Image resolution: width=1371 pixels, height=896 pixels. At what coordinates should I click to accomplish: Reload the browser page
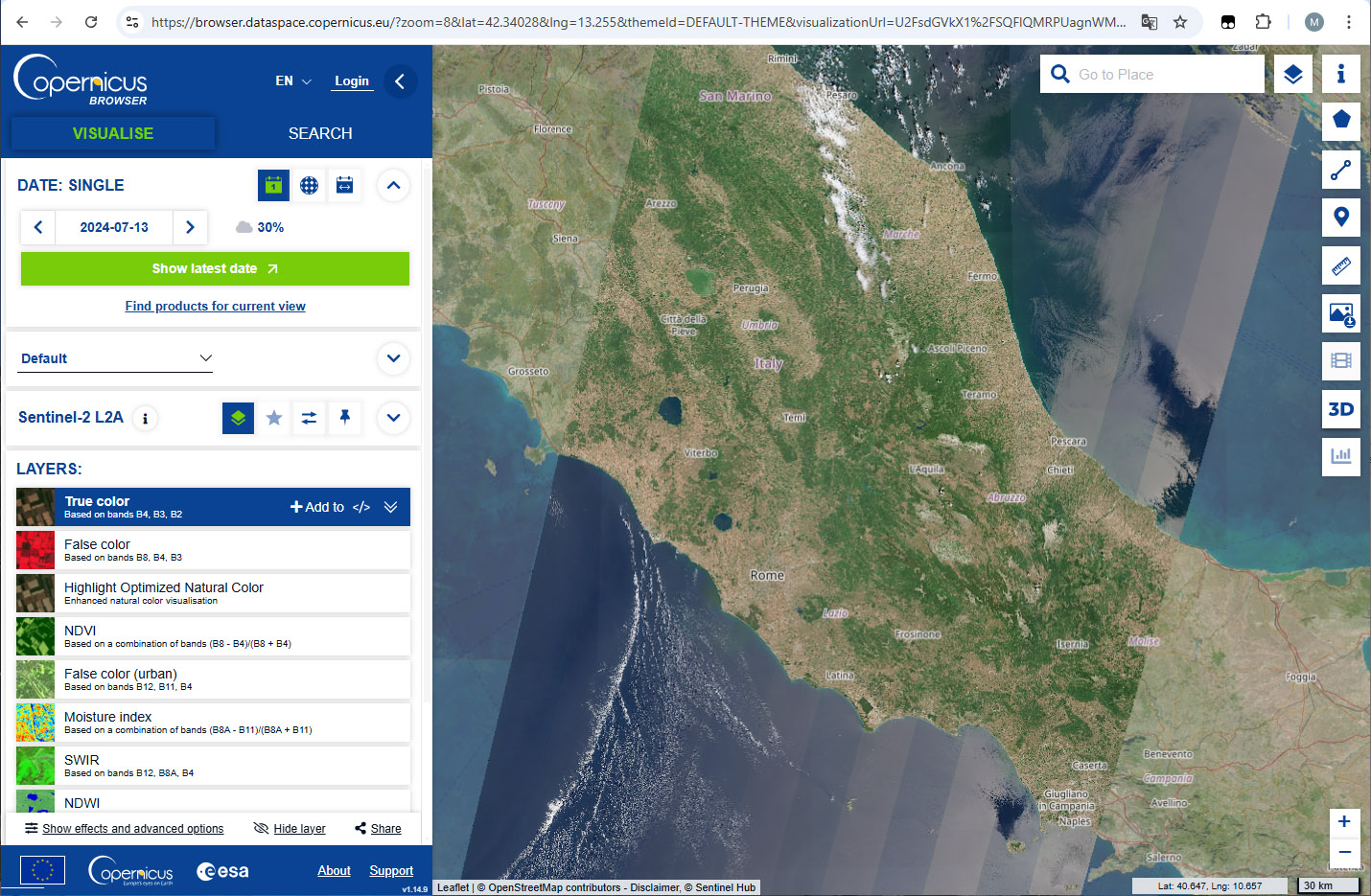pos(91,21)
